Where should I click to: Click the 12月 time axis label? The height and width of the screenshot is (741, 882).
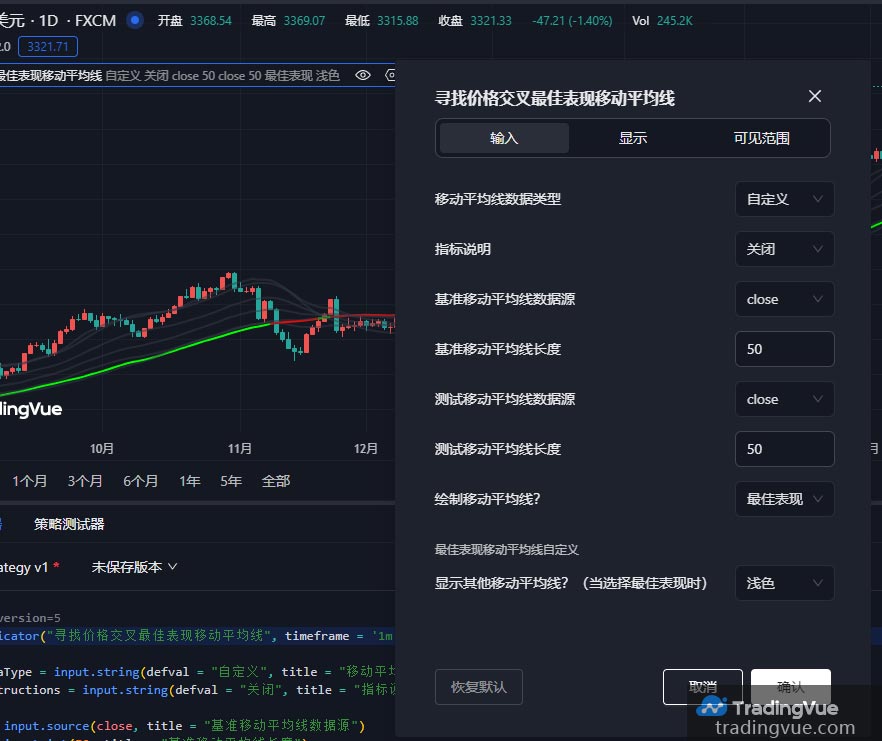coord(366,448)
